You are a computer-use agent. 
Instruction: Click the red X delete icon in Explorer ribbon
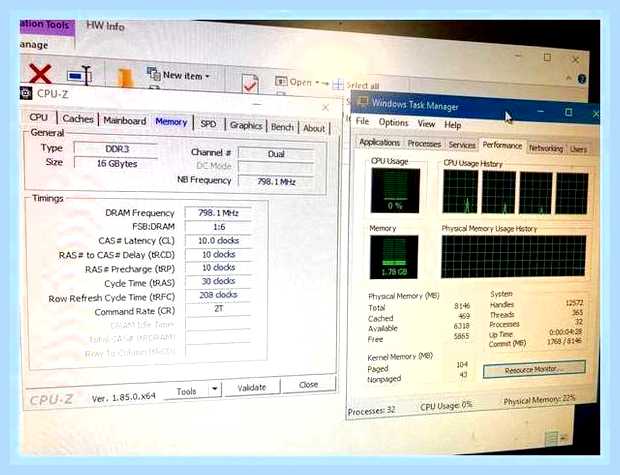pyautogui.click(x=40, y=74)
